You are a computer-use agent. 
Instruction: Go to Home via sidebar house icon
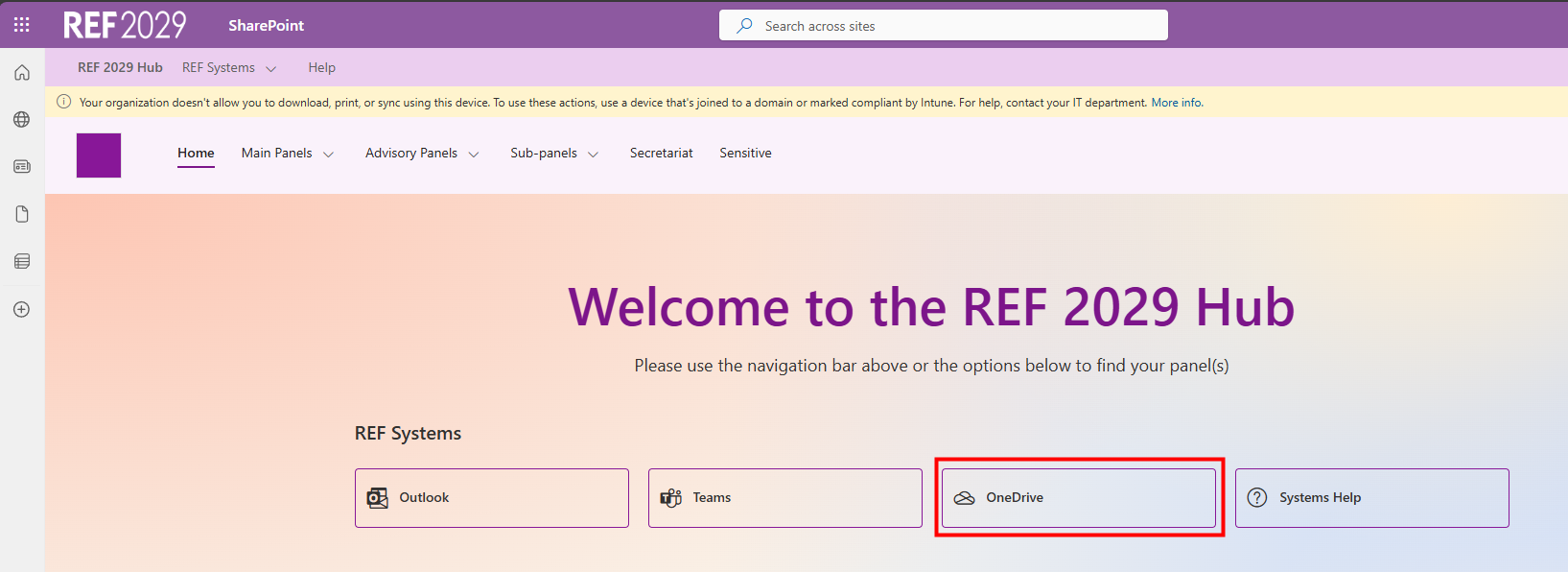click(x=22, y=73)
